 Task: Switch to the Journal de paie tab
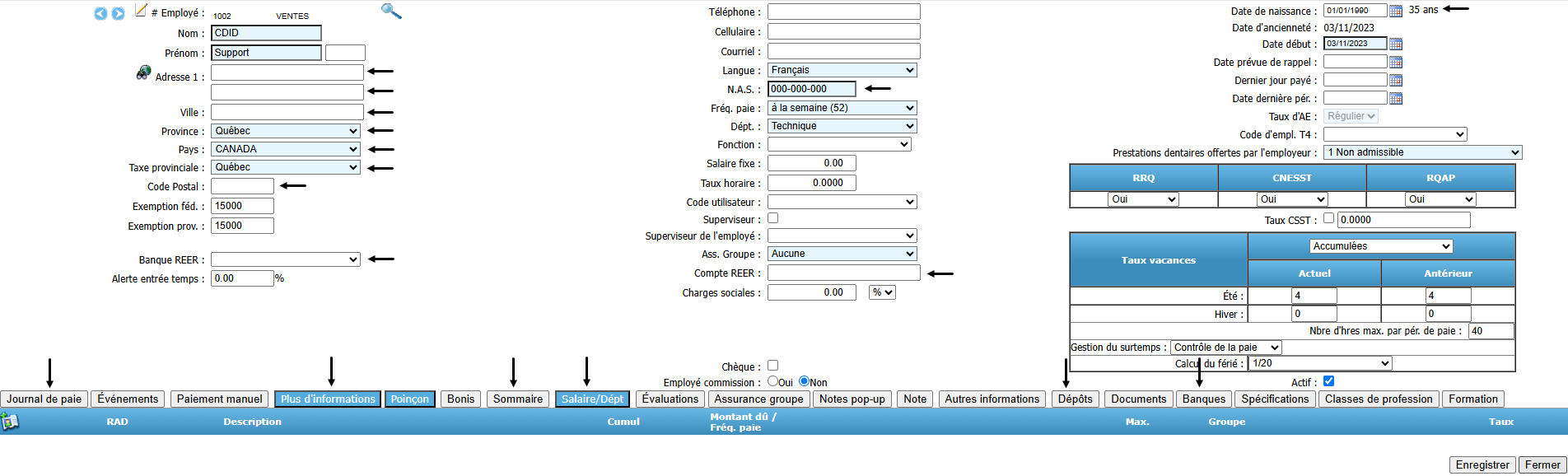point(44,399)
